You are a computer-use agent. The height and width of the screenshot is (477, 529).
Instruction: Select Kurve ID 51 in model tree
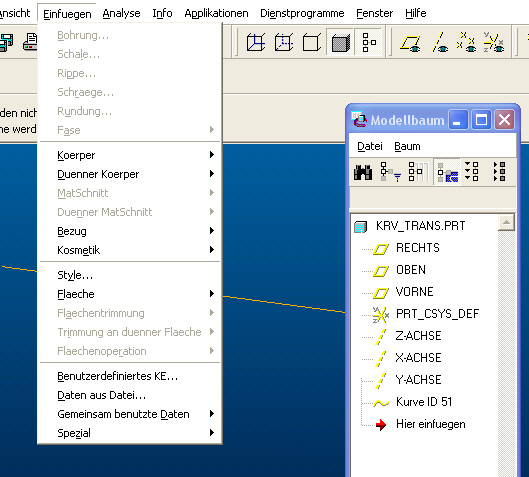[424, 402]
